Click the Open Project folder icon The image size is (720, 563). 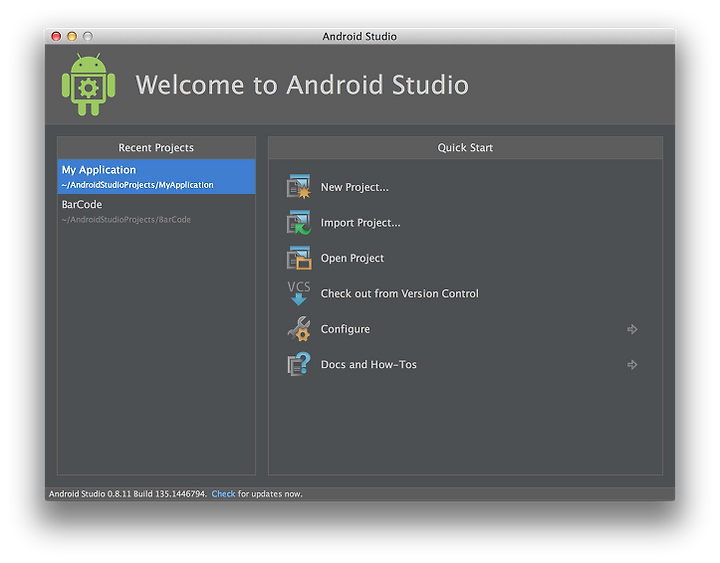(x=299, y=258)
